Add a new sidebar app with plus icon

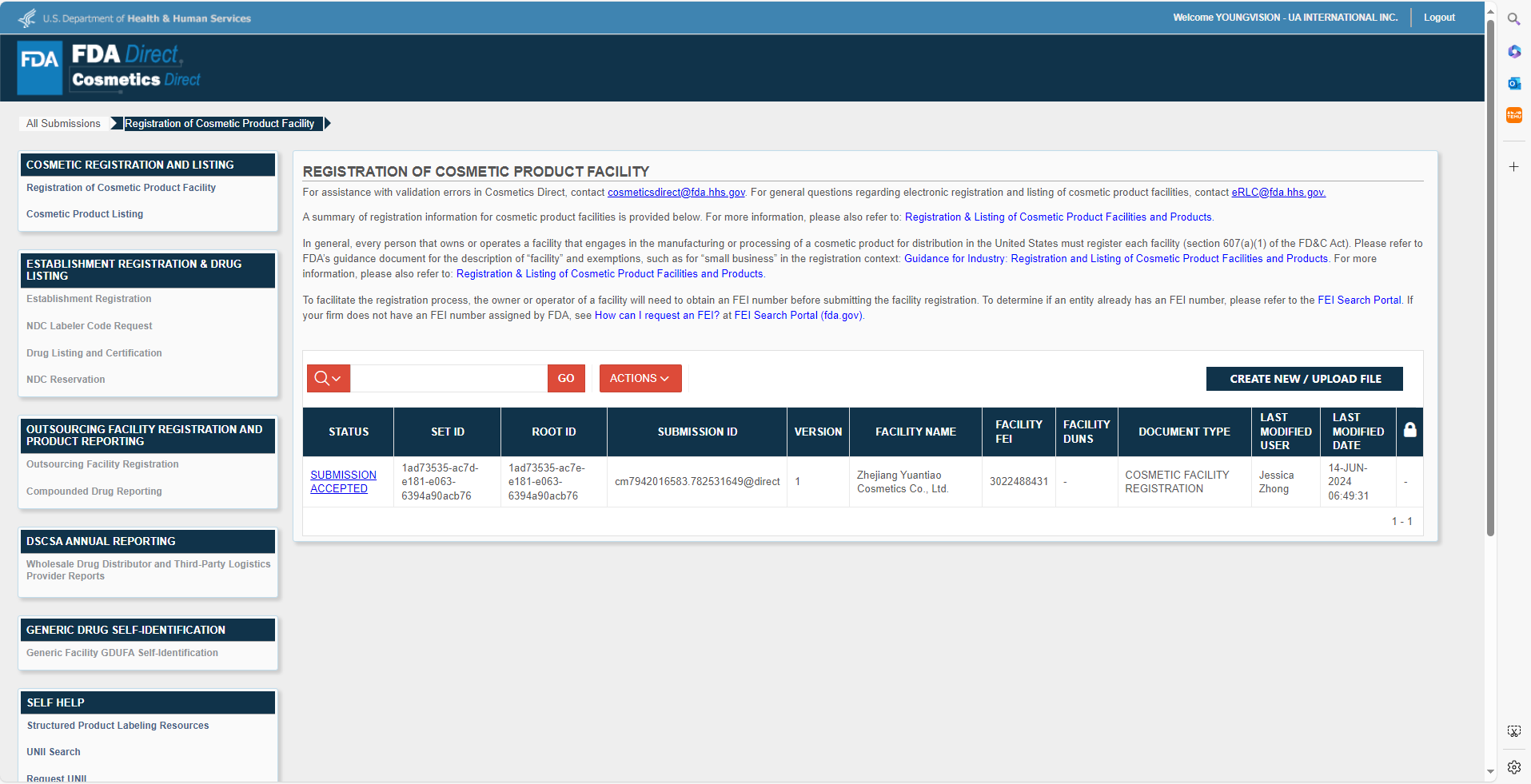click(1514, 167)
